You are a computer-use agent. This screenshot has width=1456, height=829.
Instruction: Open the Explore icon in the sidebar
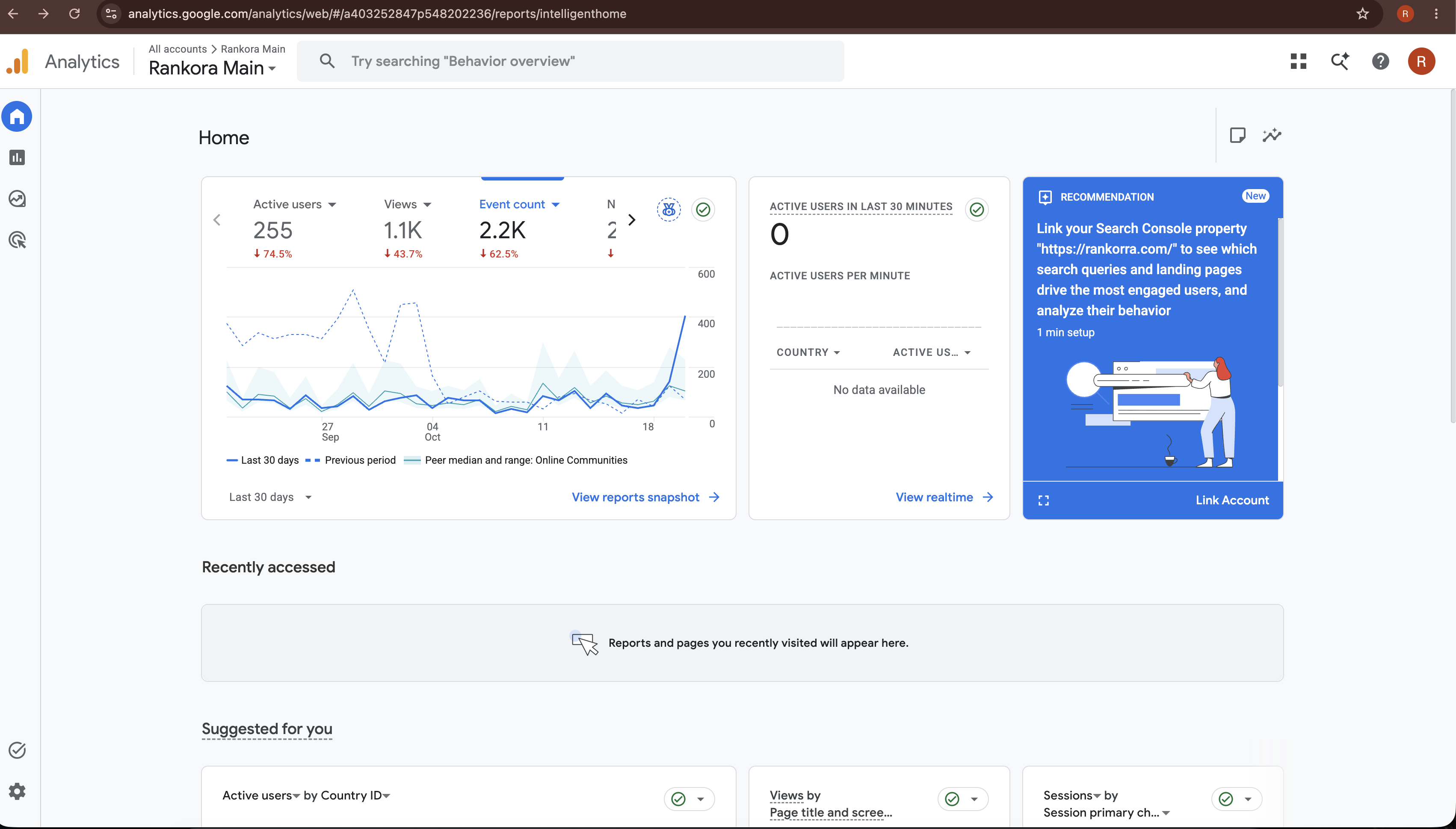[x=17, y=199]
